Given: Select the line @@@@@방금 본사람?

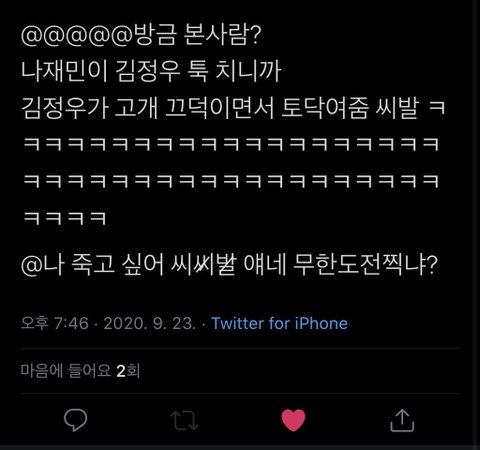Looking at the screenshot, I should [x=141, y=35].
